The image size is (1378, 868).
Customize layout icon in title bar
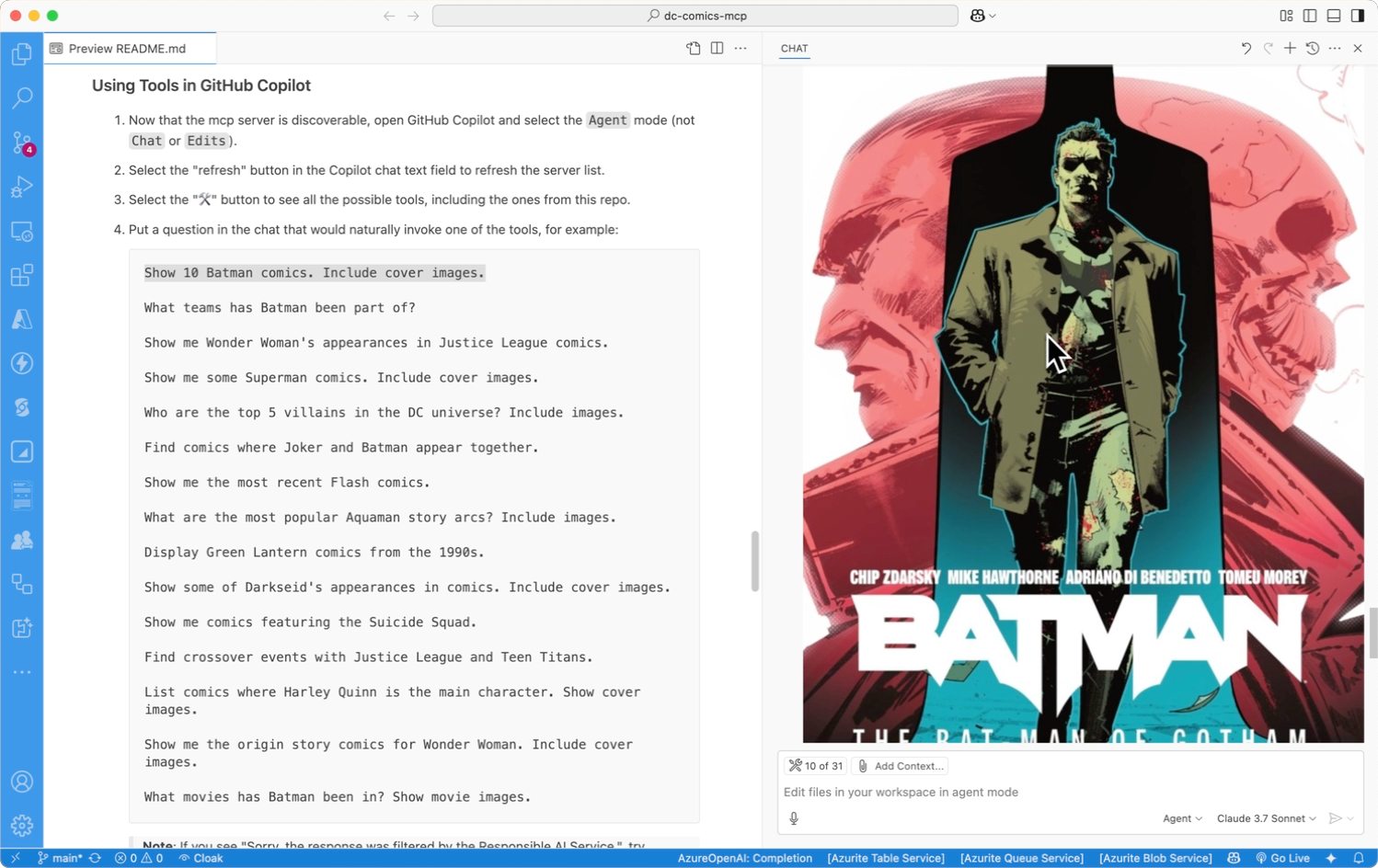click(x=1286, y=16)
